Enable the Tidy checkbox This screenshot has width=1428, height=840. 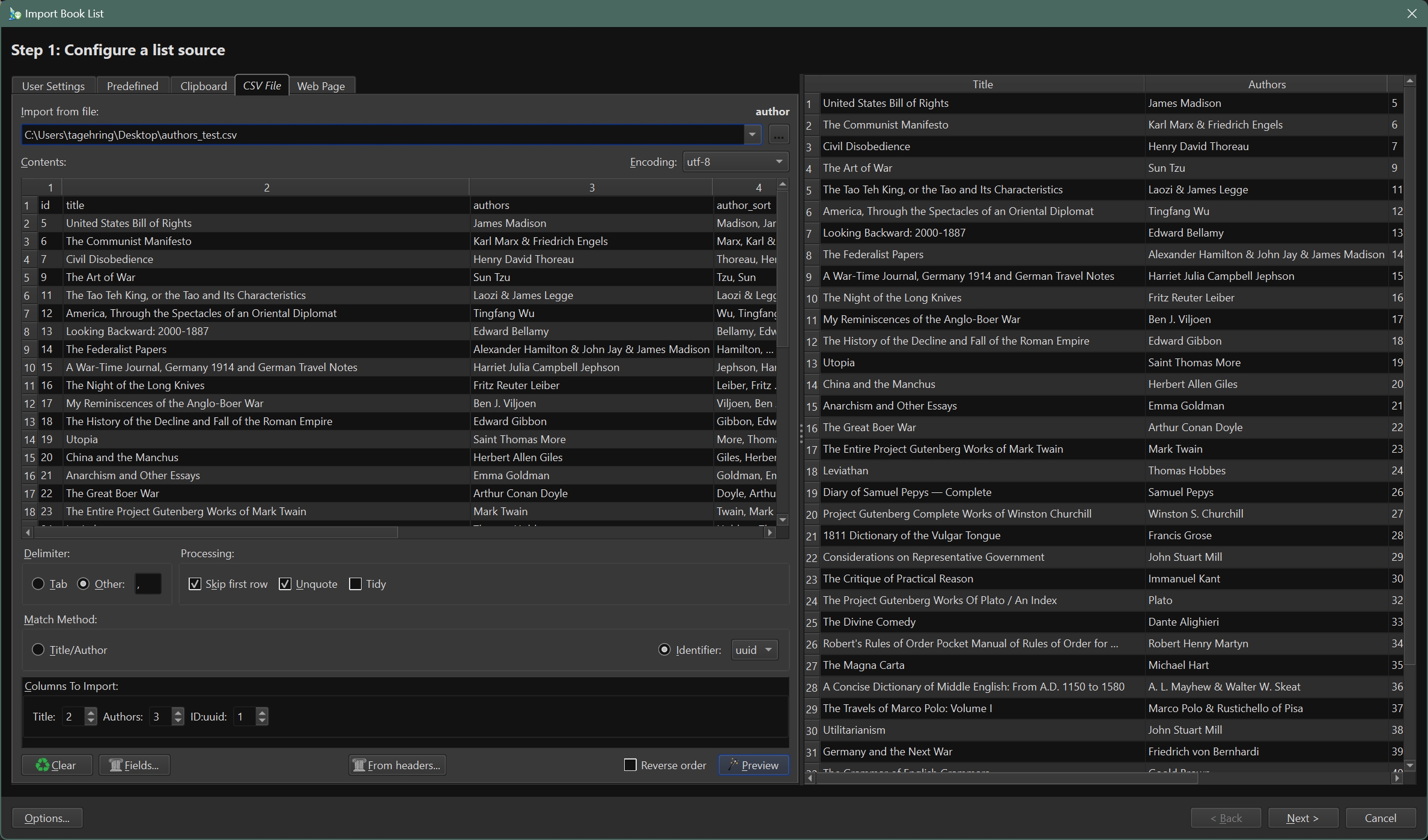pyautogui.click(x=355, y=584)
